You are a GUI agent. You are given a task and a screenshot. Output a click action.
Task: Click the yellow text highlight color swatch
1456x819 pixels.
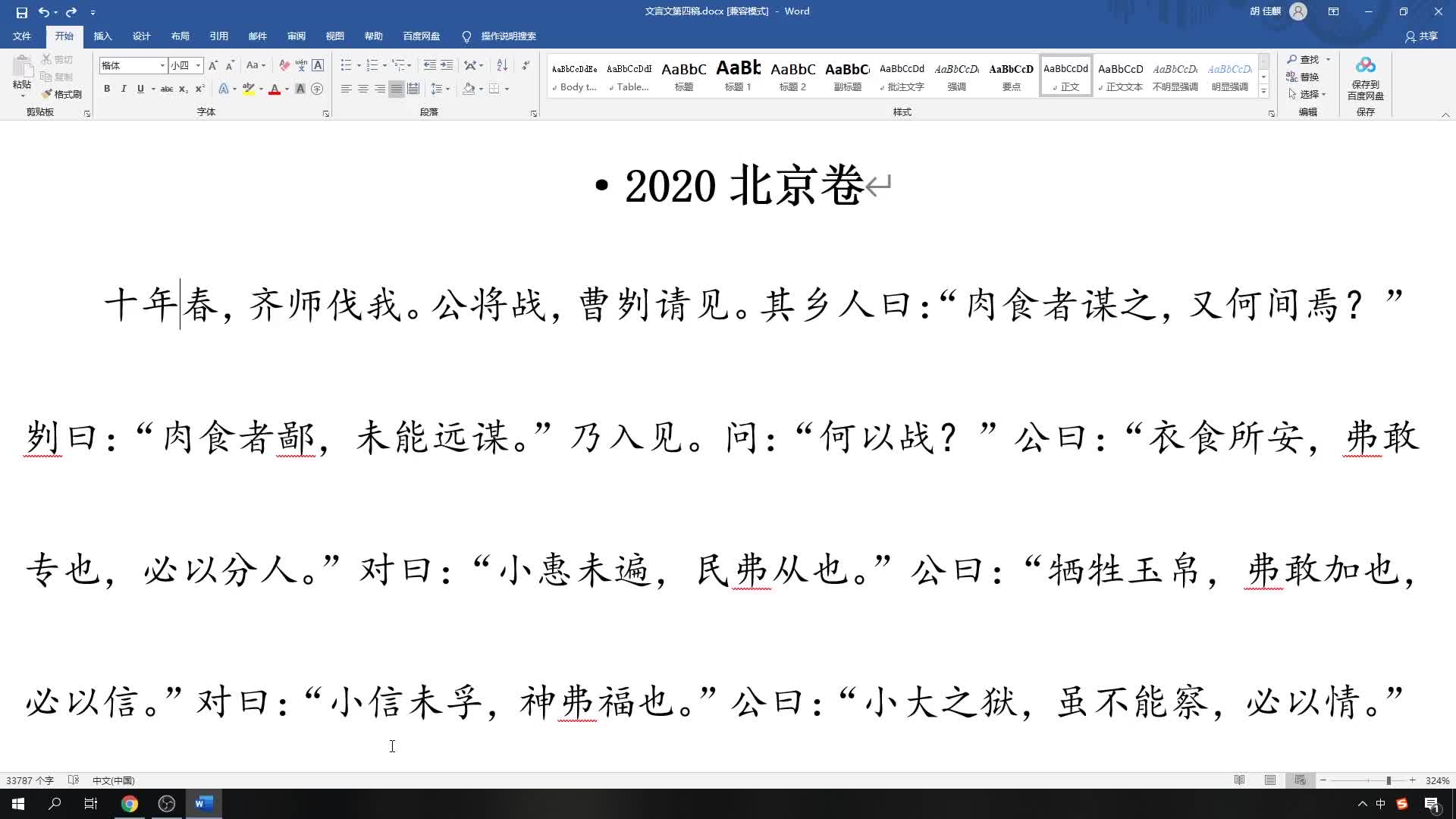[x=248, y=89]
